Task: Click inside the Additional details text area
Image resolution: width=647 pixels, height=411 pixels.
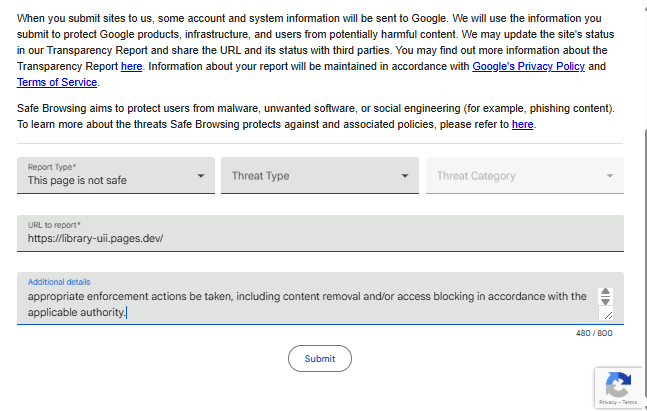Action: (300, 303)
